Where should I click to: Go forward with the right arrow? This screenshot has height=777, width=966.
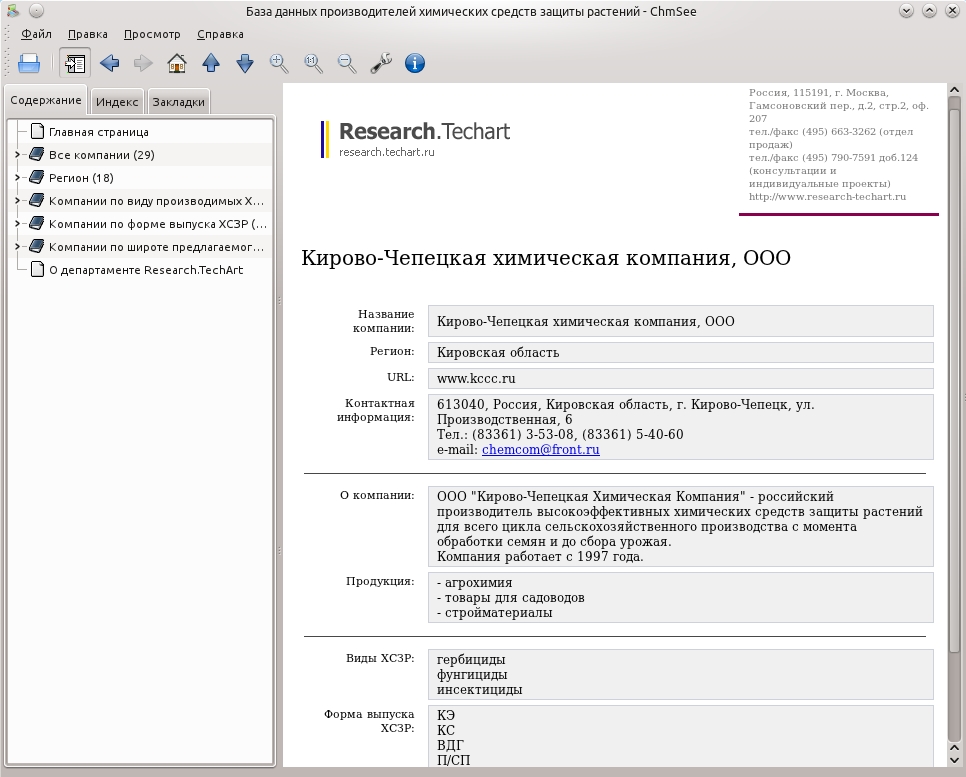(x=143, y=63)
